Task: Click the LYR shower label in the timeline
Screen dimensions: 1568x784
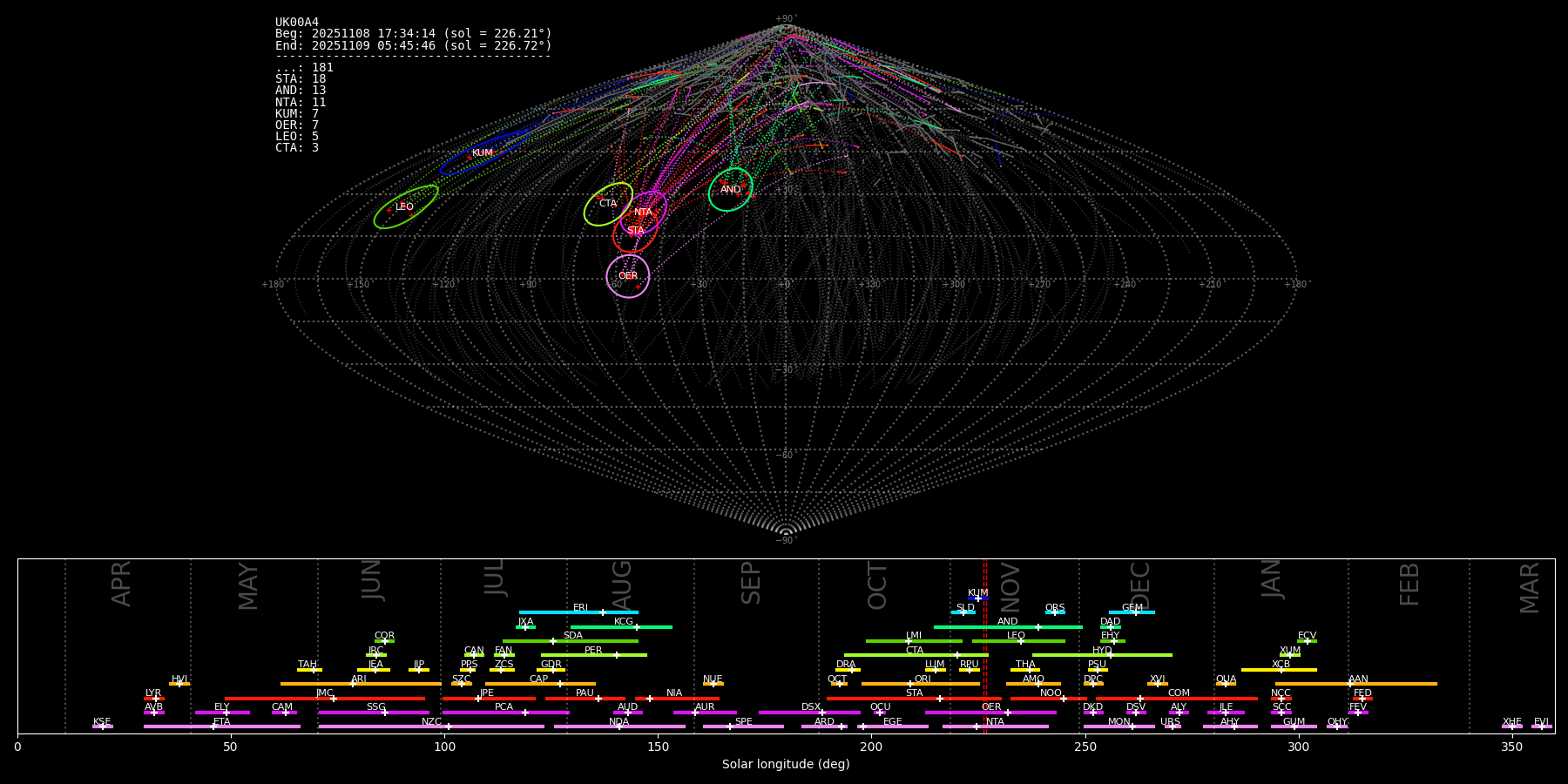Action: click(x=153, y=693)
